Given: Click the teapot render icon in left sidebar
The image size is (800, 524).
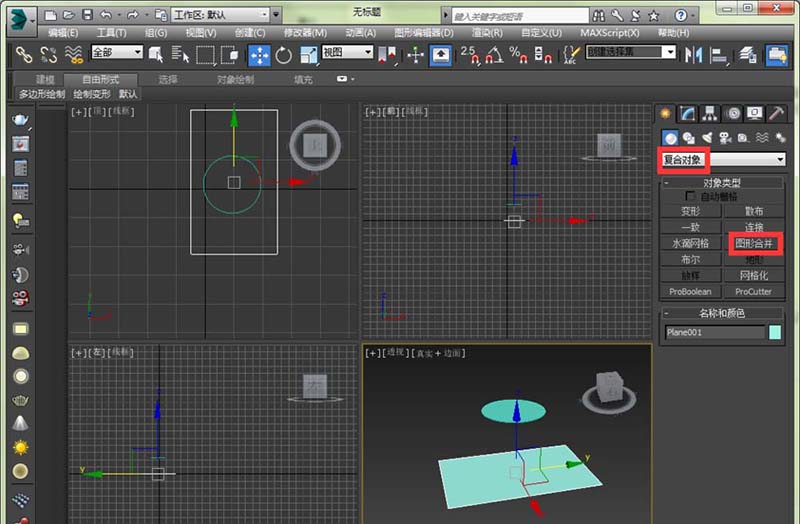Looking at the screenshot, I should (x=20, y=120).
